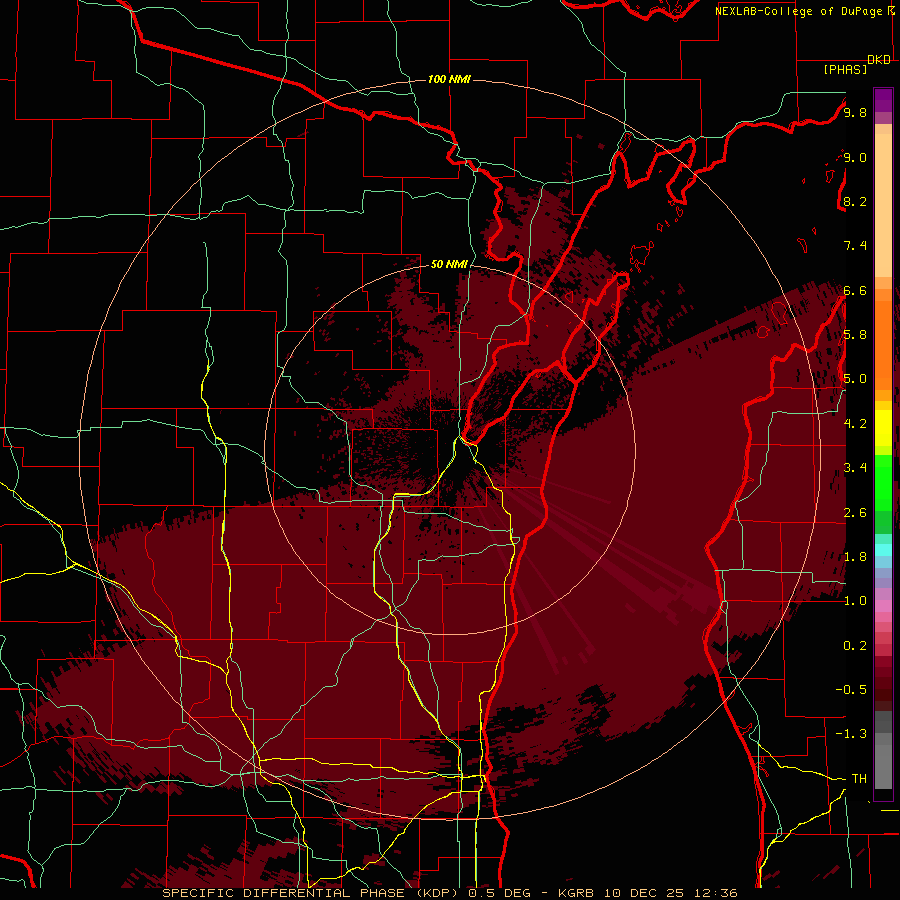Click the 8.2 value on the color scale
900x900 pixels.
click(855, 201)
